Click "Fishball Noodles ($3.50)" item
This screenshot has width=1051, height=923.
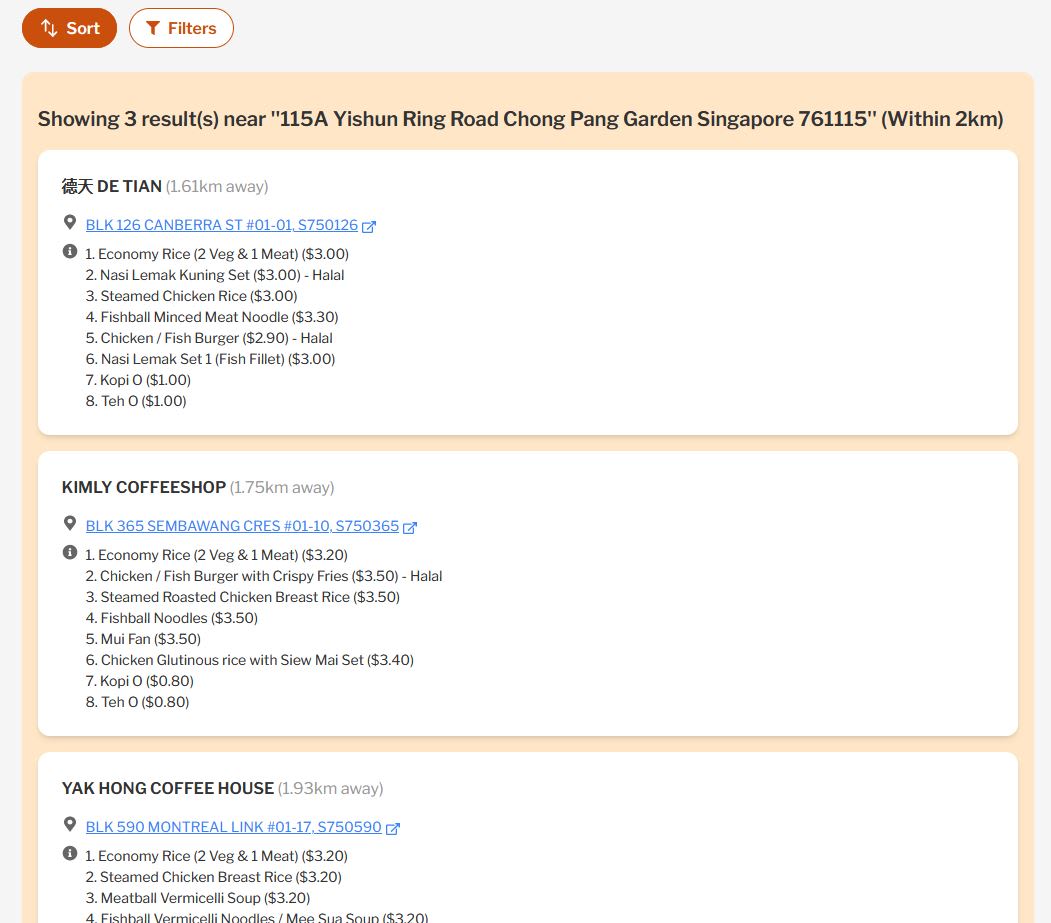pyautogui.click(x=172, y=618)
